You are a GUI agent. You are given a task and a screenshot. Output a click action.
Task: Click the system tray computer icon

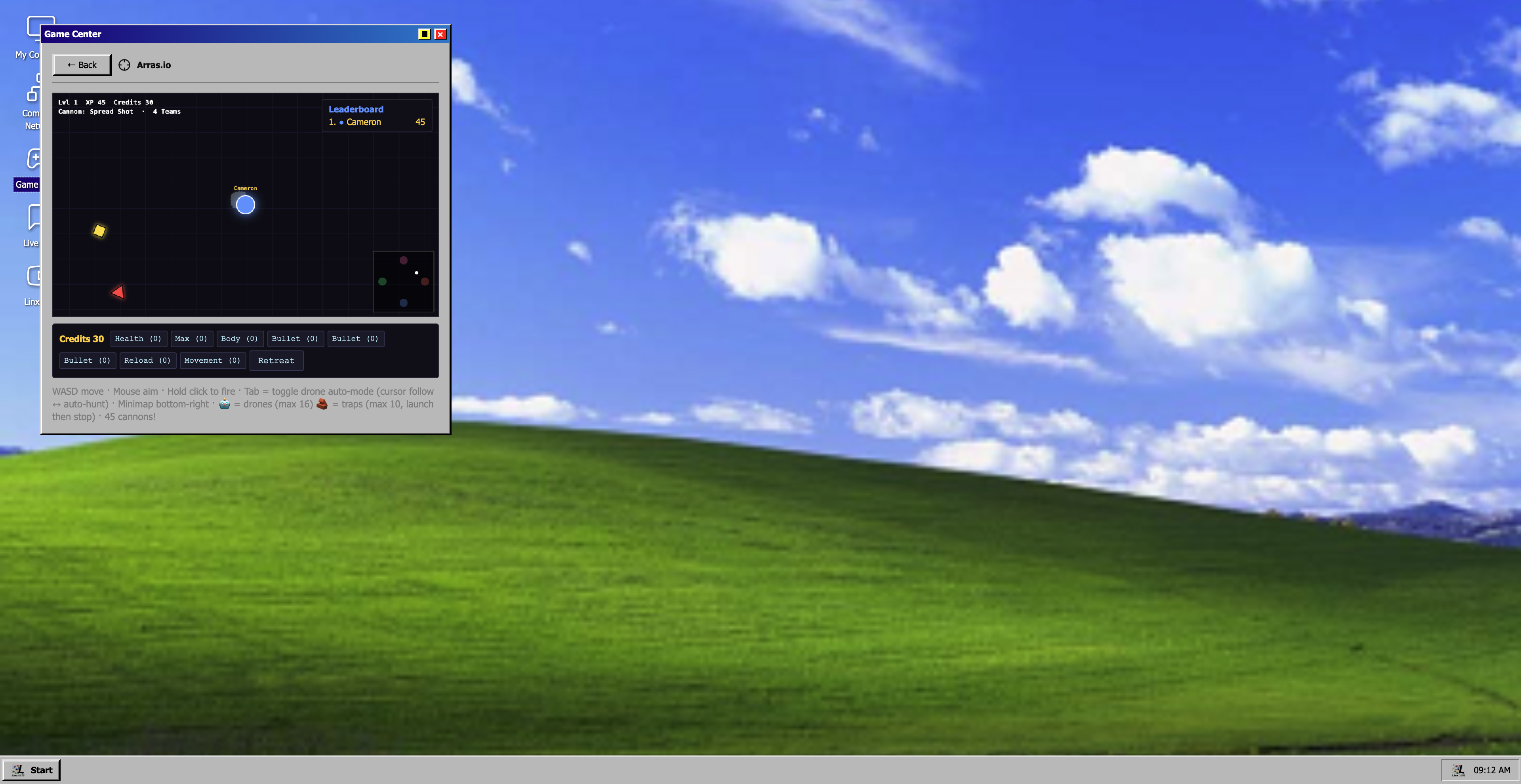point(1458,770)
